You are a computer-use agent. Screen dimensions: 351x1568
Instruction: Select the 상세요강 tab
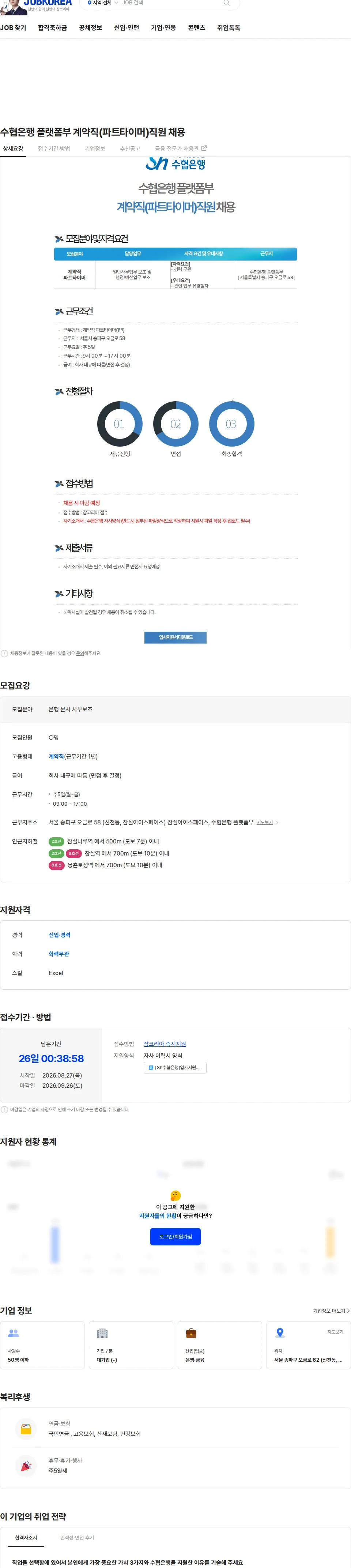[13, 148]
